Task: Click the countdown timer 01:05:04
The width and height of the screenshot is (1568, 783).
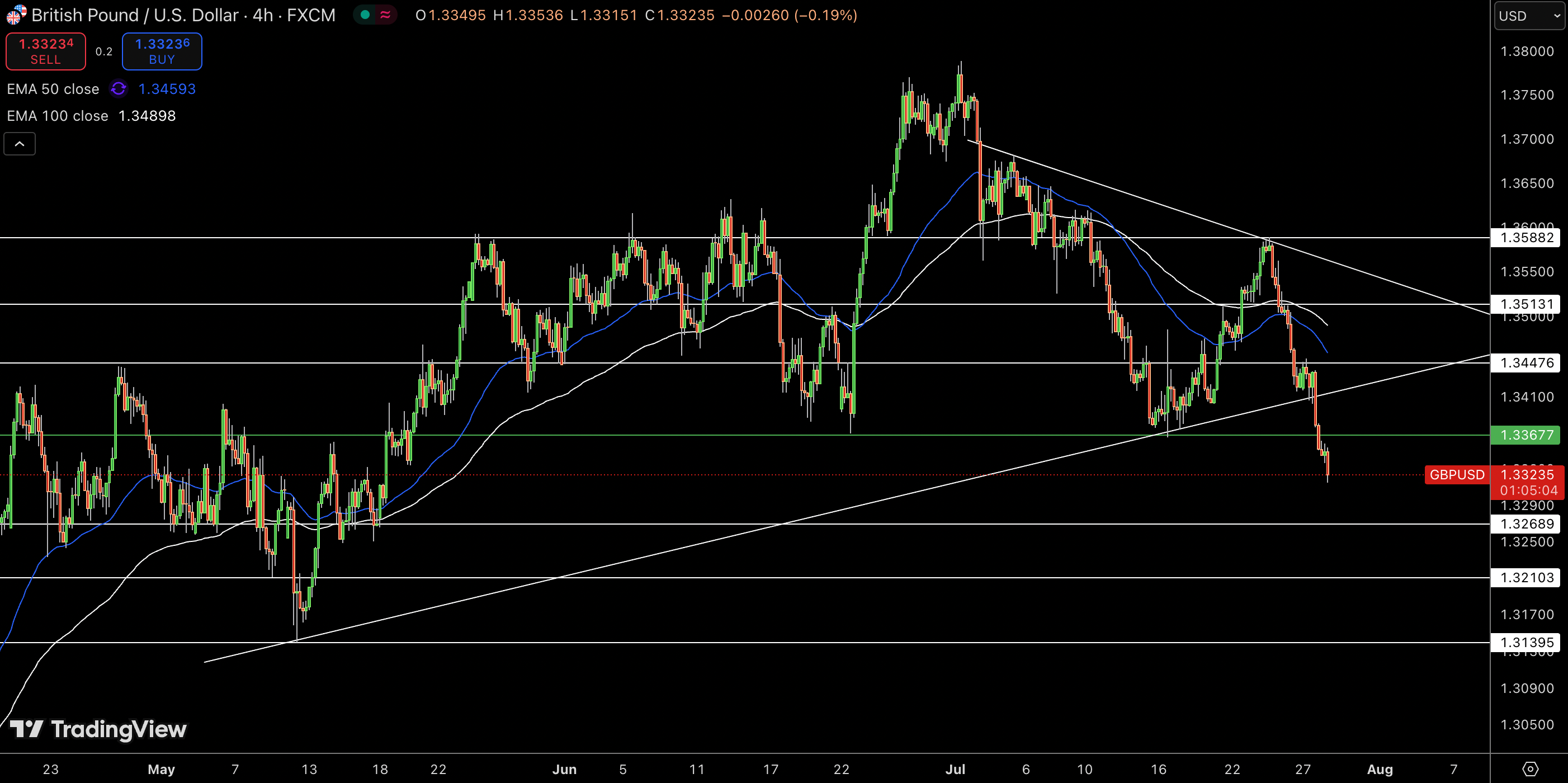Action: pyautogui.click(x=1528, y=490)
